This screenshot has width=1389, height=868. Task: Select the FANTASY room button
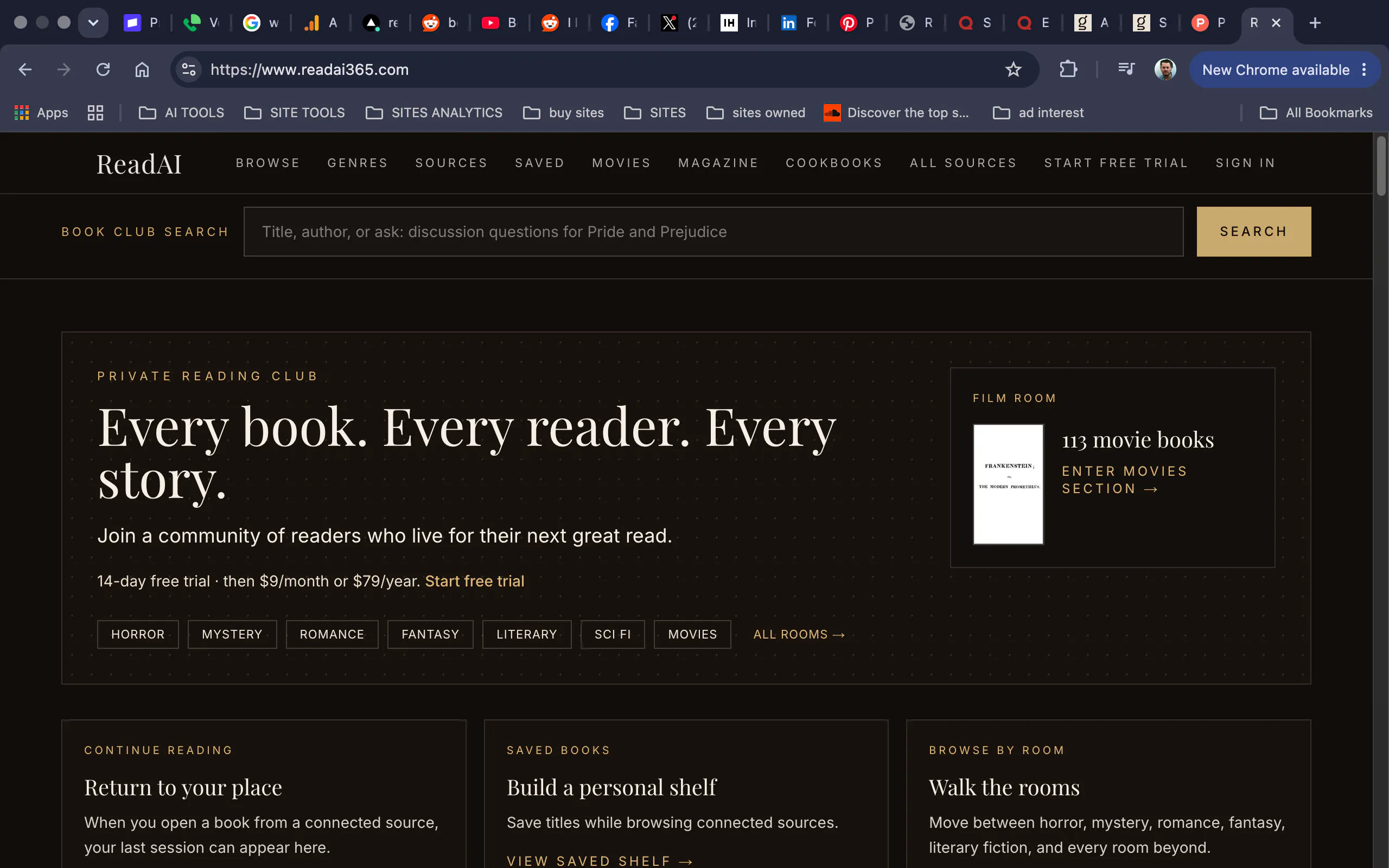coord(430,634)
